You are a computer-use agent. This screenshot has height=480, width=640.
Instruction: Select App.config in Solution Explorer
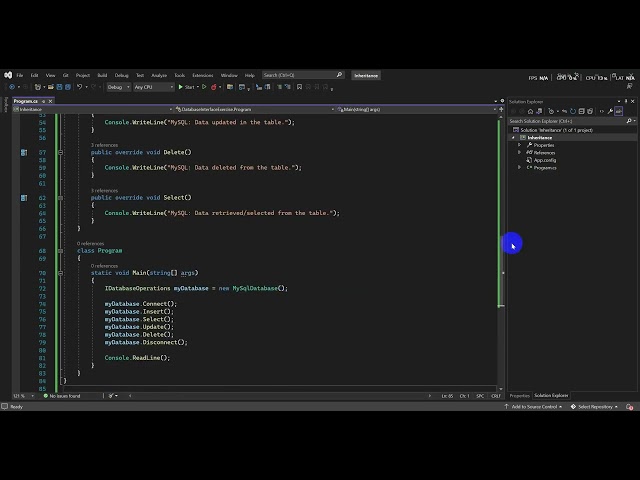click(544, 160)
